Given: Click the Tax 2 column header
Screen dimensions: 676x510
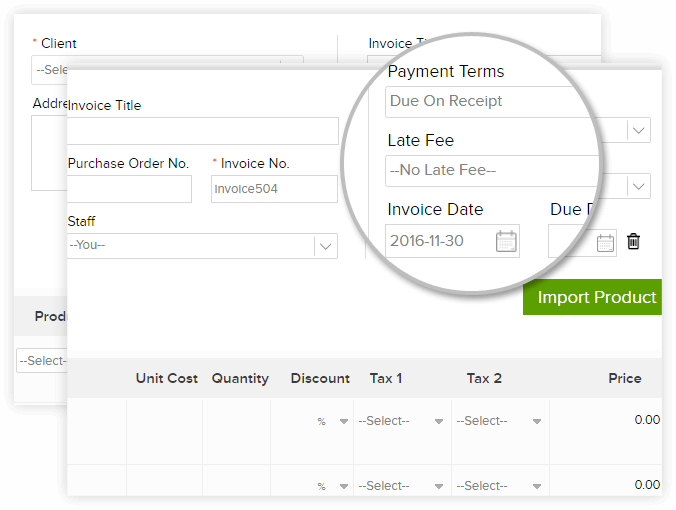Looking at the screenshot, I should coord(484,378).
